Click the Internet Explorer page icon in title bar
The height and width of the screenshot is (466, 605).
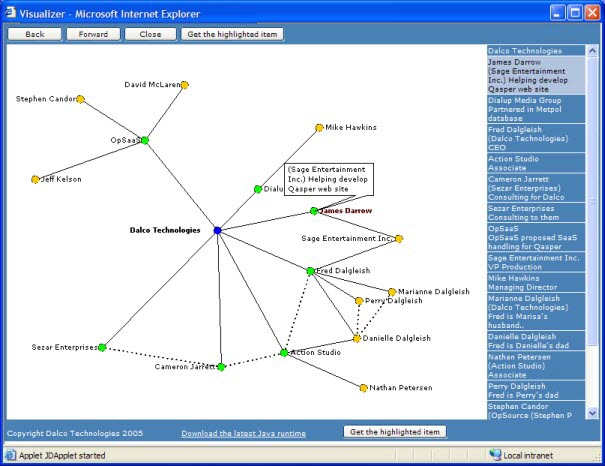11,13
